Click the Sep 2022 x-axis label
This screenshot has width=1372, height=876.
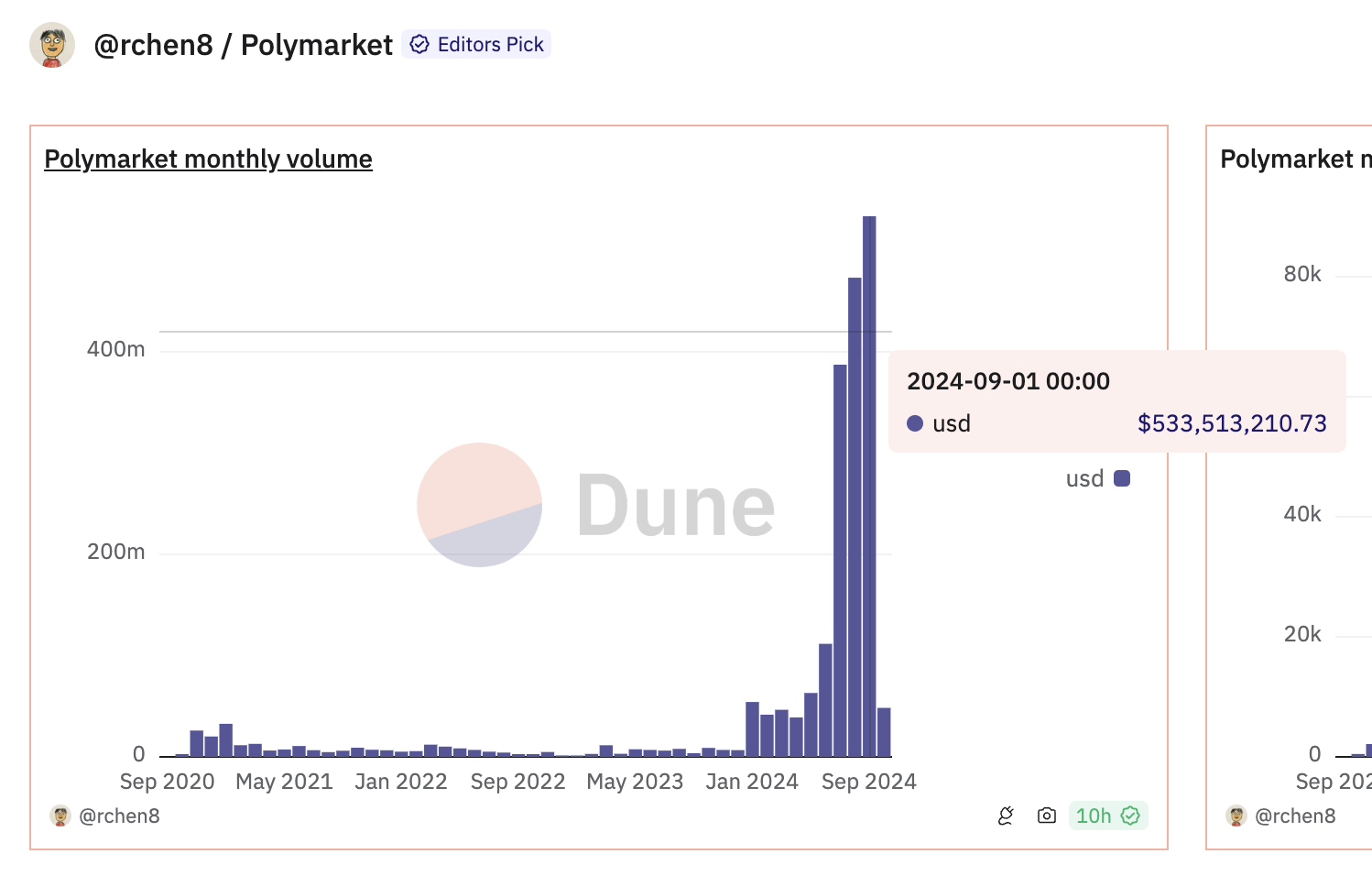click(517, 782)
